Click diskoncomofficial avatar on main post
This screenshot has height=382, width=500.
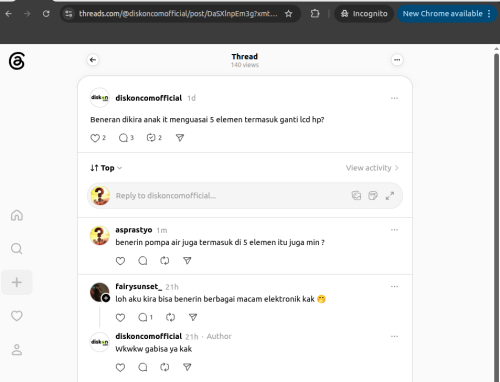pos(100,98)
